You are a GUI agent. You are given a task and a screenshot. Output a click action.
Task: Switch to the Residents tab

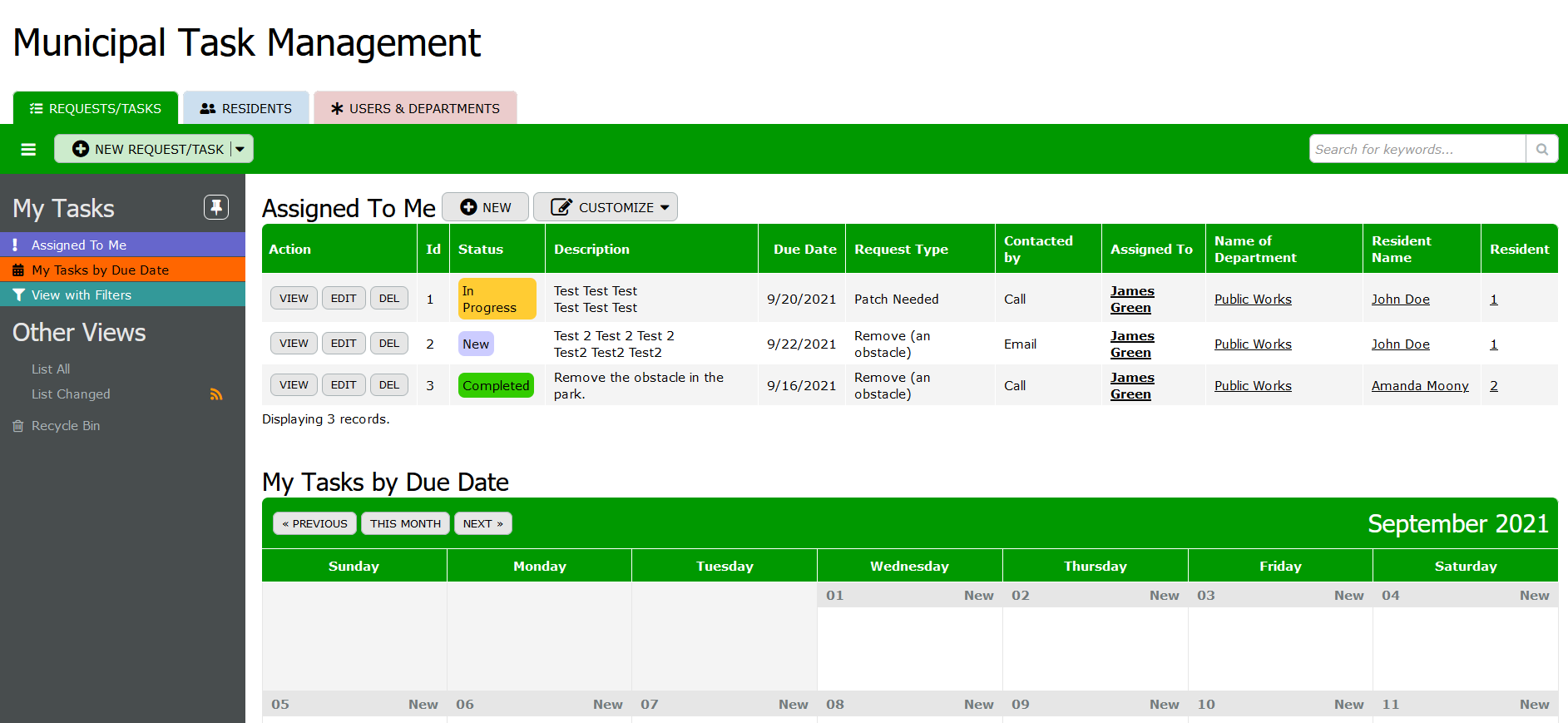(x=246, y=108)
